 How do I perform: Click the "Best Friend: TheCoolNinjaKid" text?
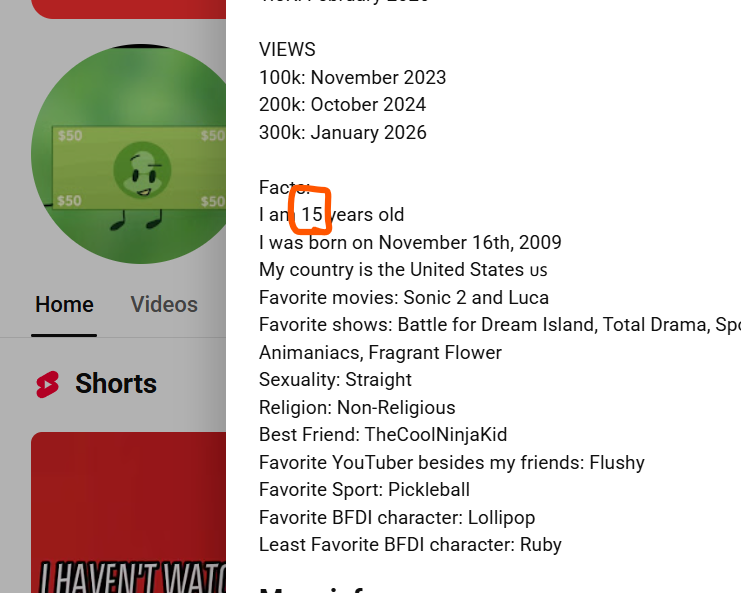click(383, 435)
